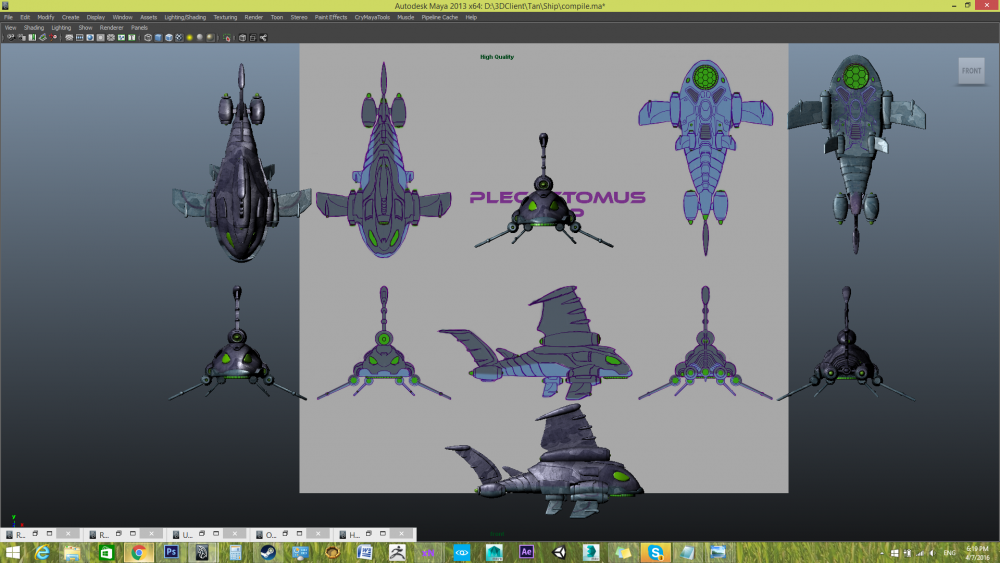The image size is (1000, 563).
Task: Open the Lighting/Shading menu
Action: [185, 17]
